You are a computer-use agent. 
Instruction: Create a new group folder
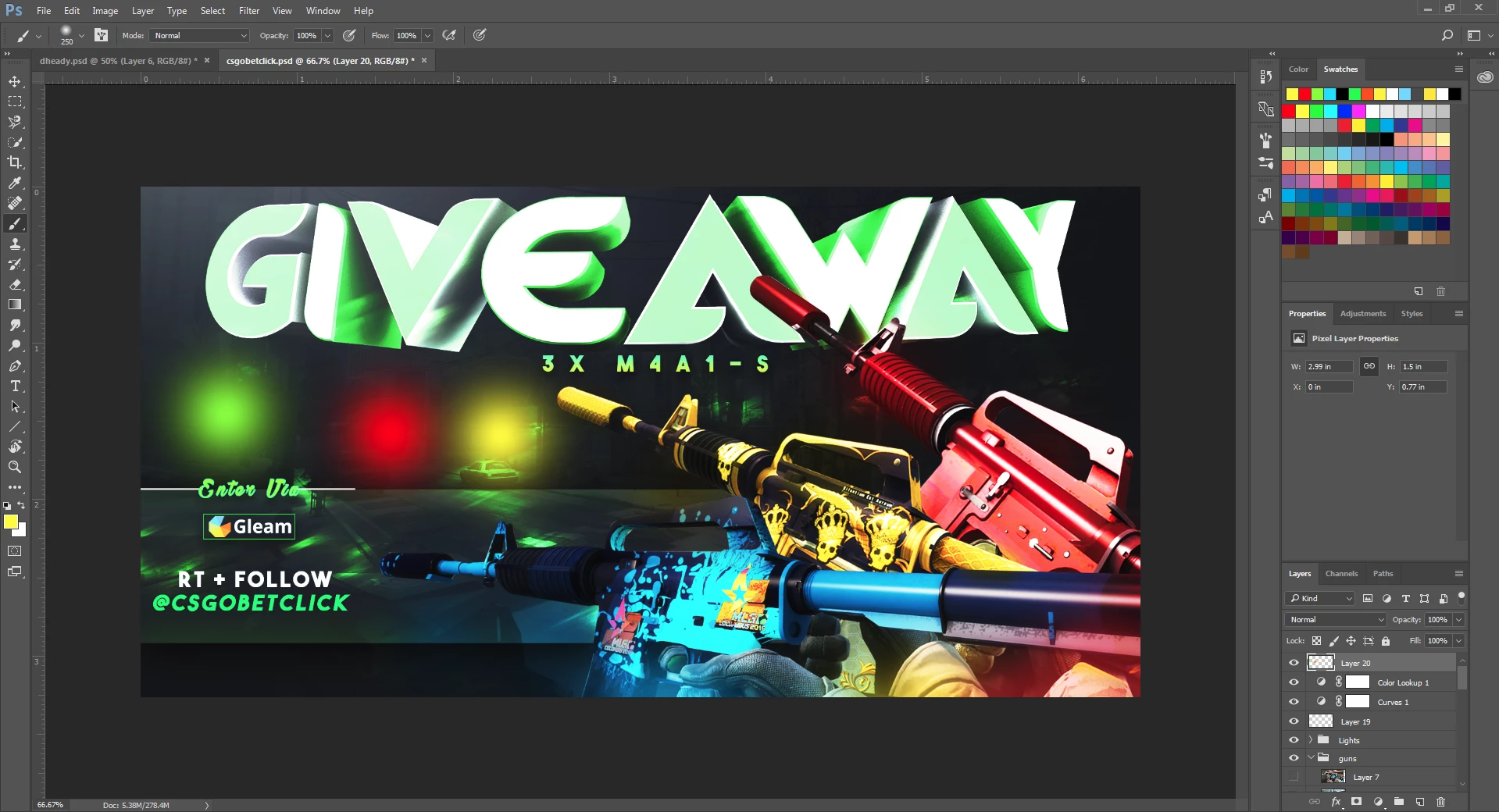click(x=1399, y=802)
